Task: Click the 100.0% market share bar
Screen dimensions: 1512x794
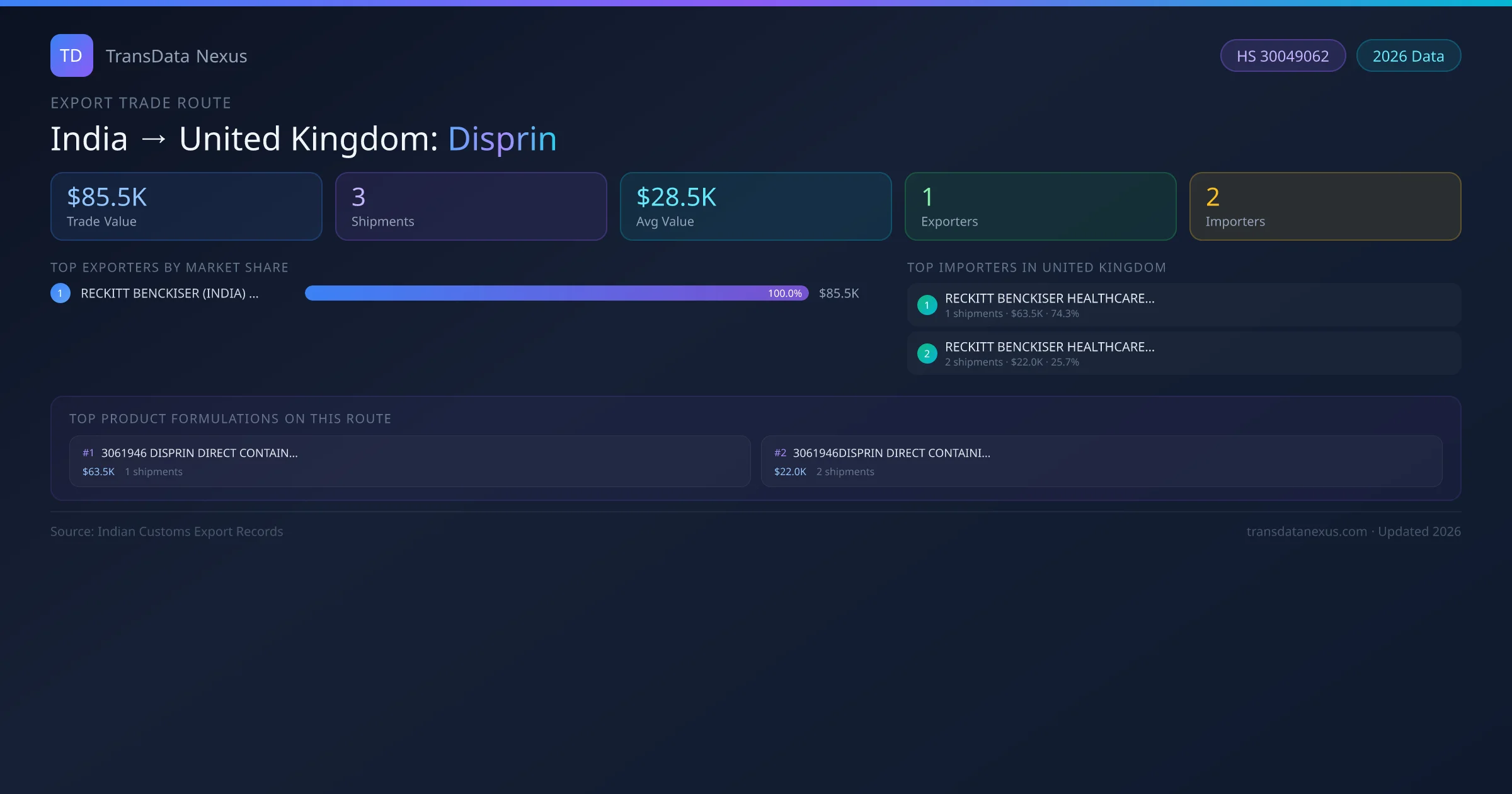Action: pos(556,293)
